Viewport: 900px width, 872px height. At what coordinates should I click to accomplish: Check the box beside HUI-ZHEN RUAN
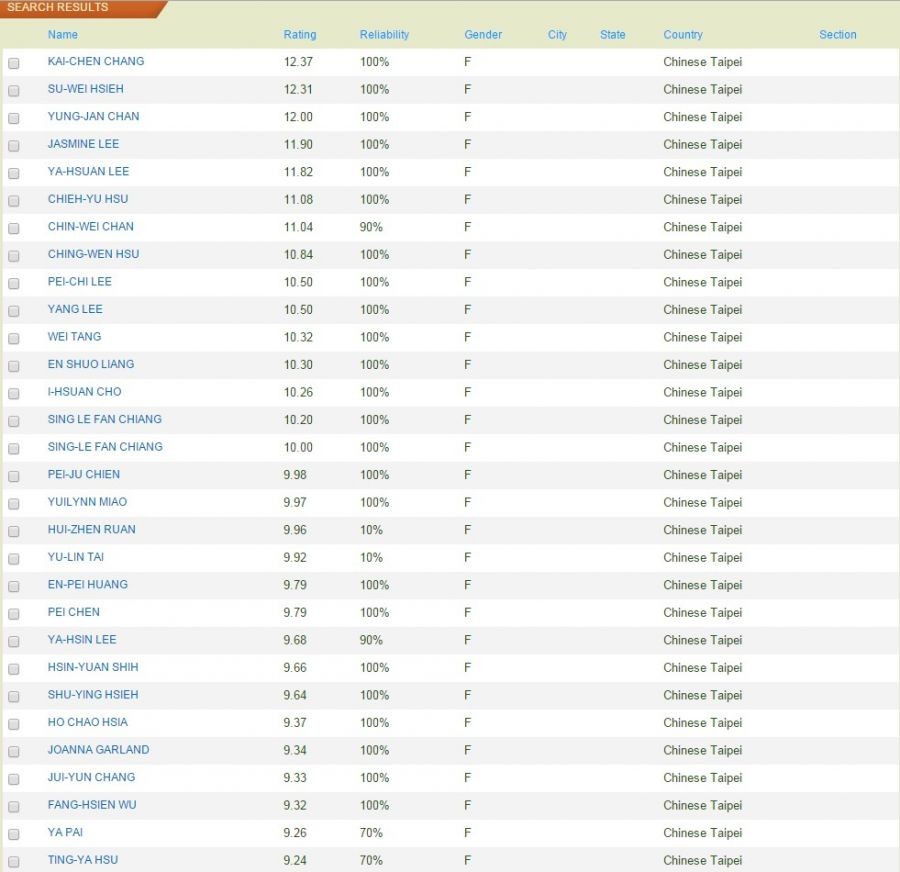pos(14,532)
